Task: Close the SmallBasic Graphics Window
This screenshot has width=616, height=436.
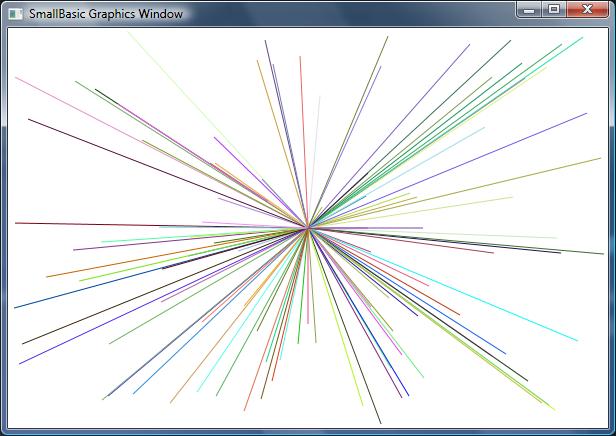Action: (x=586, y=10)
